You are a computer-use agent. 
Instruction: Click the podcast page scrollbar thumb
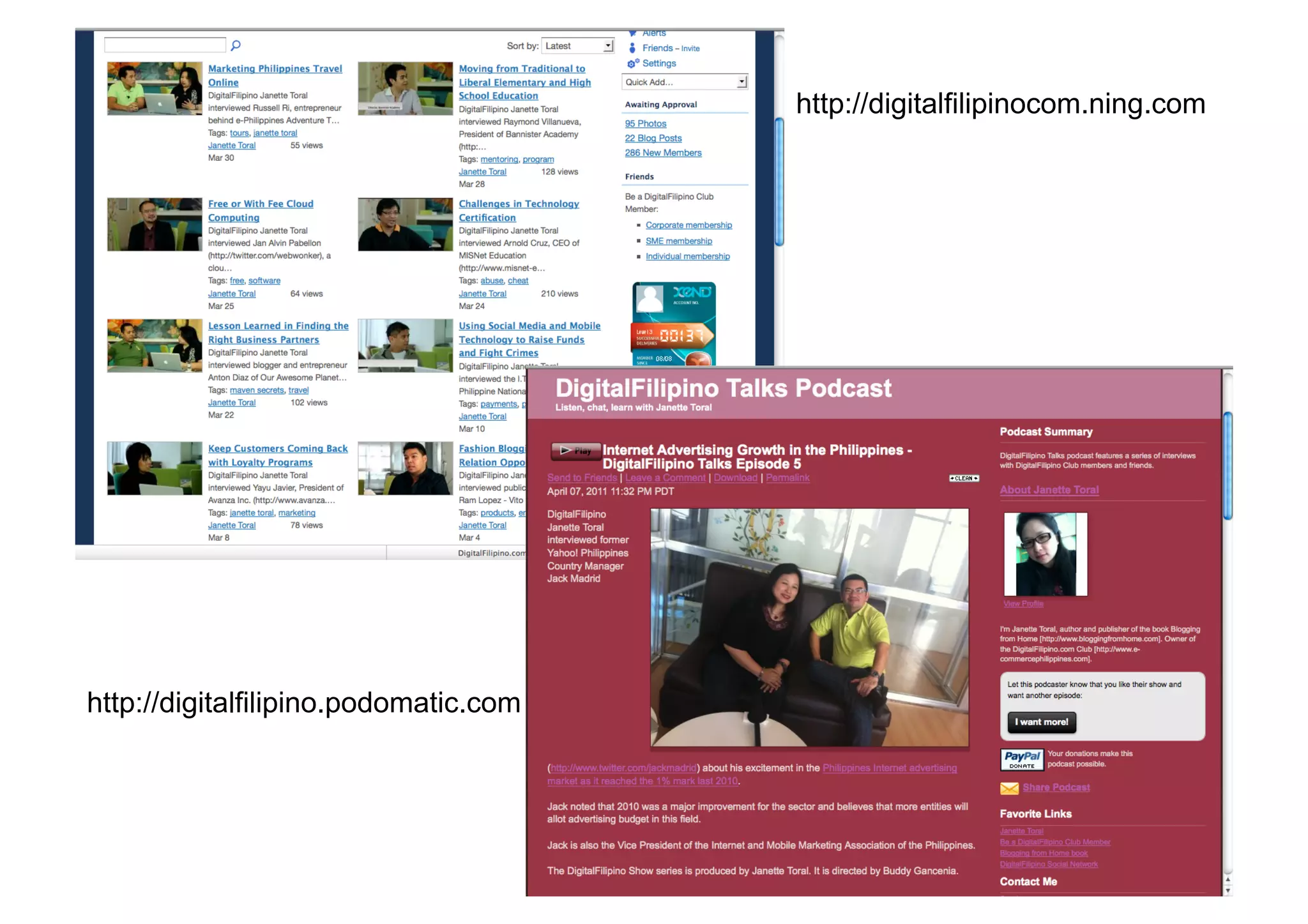click(x=1228, y=466)
